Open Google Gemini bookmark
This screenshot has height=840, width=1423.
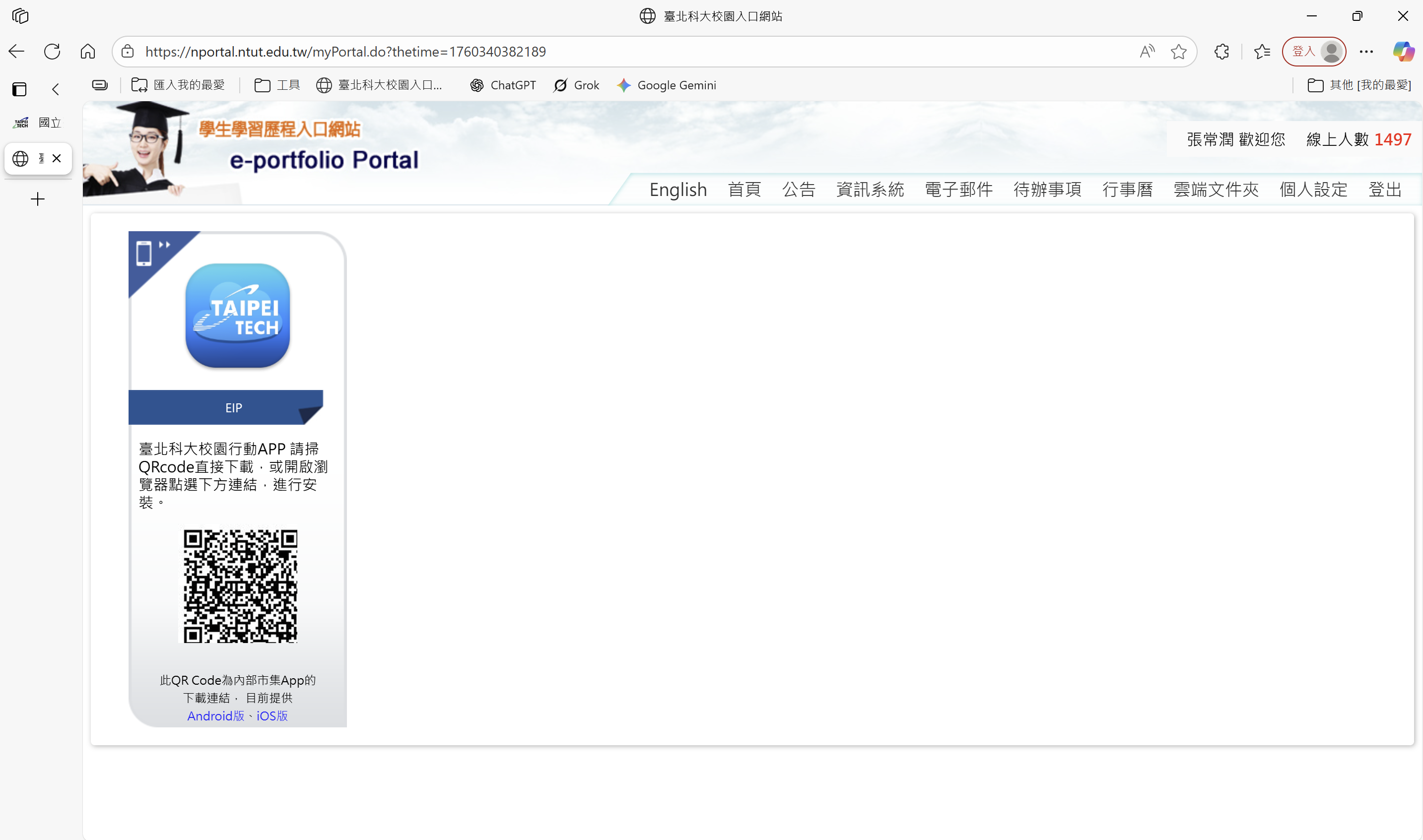(x=667, y=85)
